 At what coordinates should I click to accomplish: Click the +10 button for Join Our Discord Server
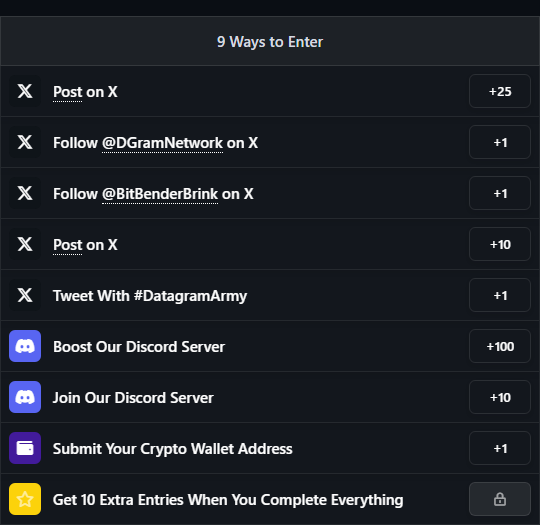[500, 397]
